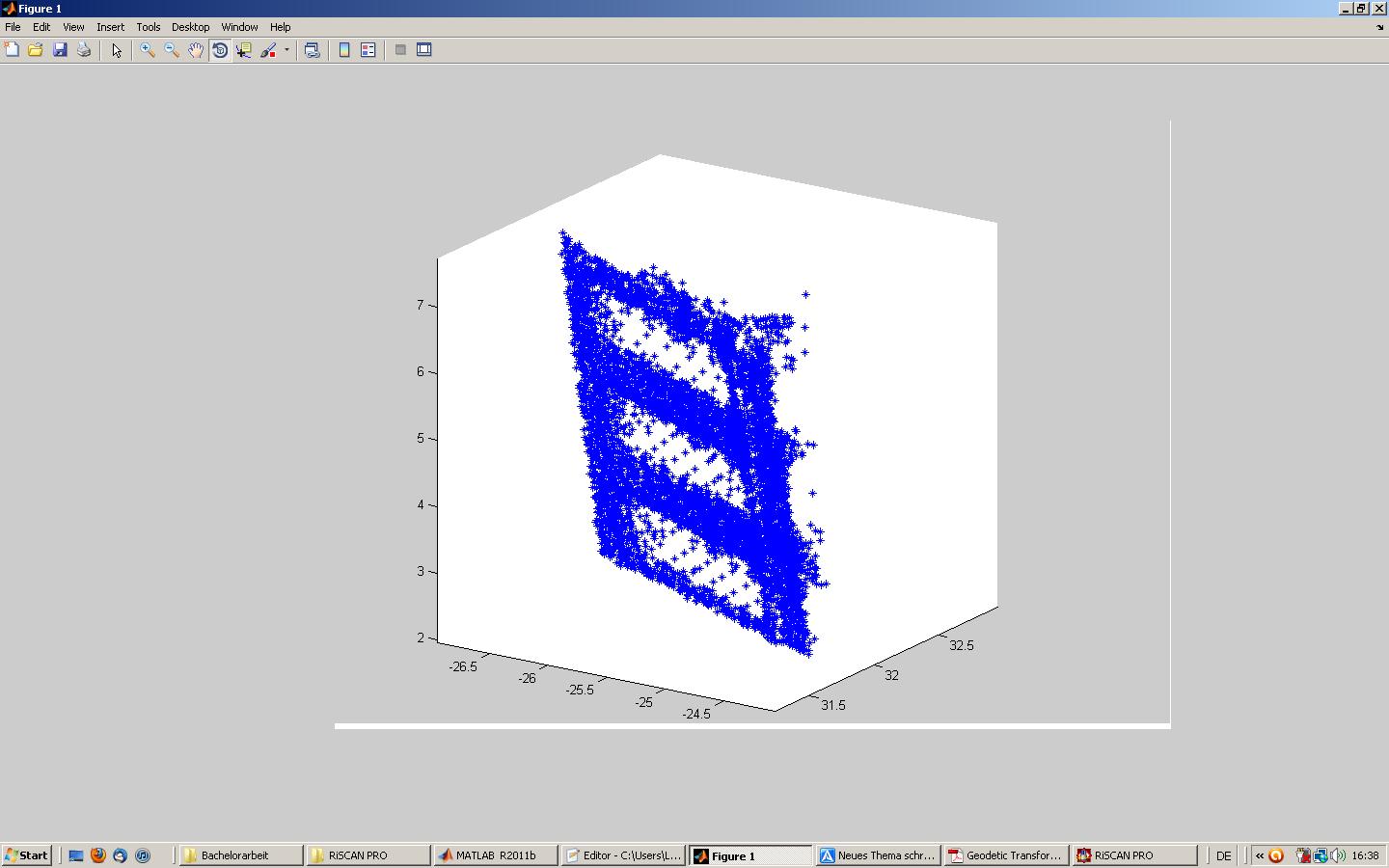Screen dimensions: 1389x868
Task: Pick the Data Cursor tool
Action: (x=244, y=50)
